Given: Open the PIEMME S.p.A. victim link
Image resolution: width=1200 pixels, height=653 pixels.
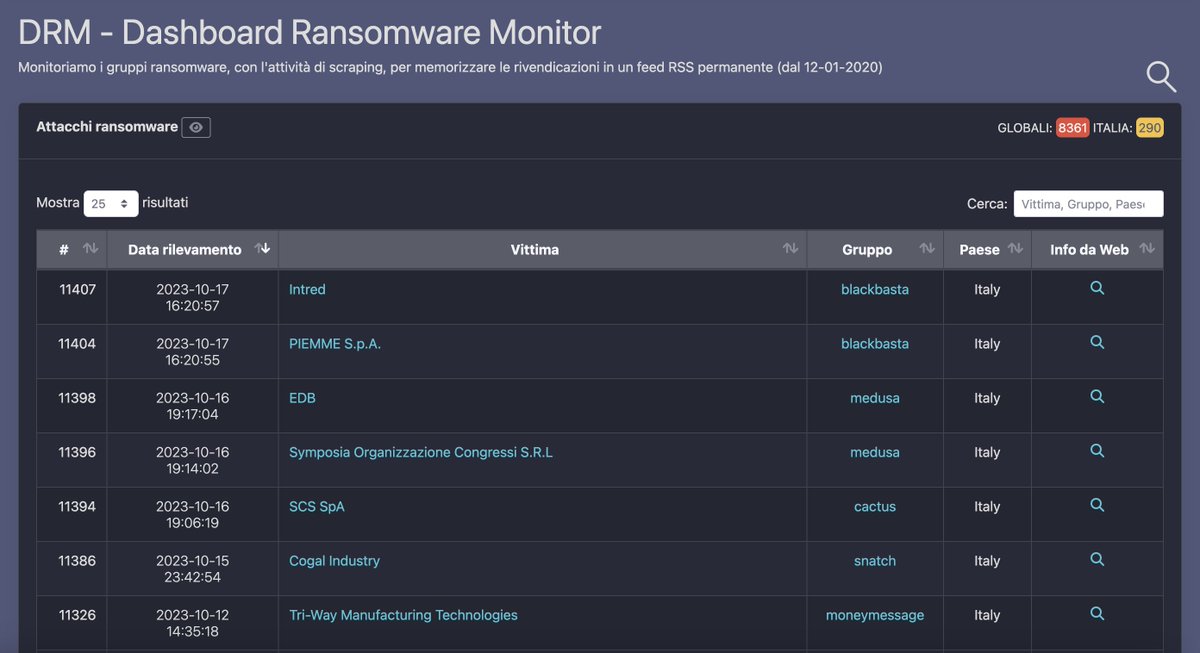Looking at the screenshot, I should [x=335, y=343].
